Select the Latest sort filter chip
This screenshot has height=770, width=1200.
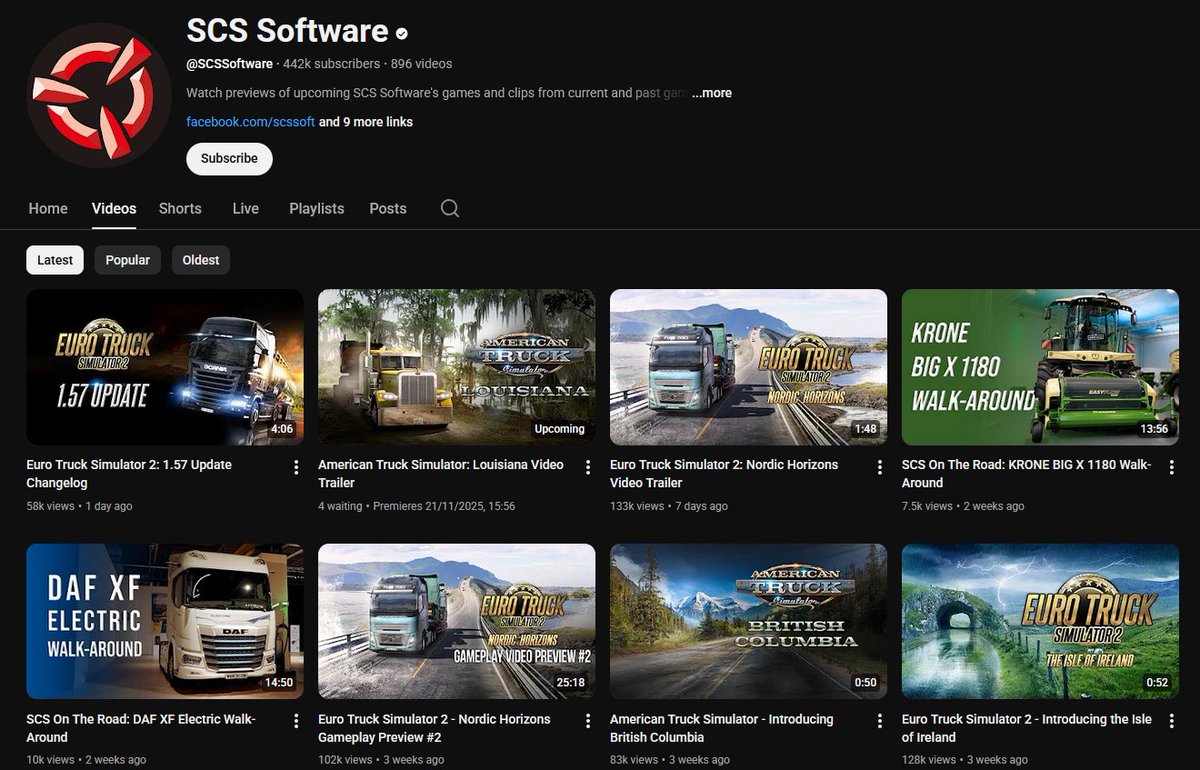click(55, 260)
